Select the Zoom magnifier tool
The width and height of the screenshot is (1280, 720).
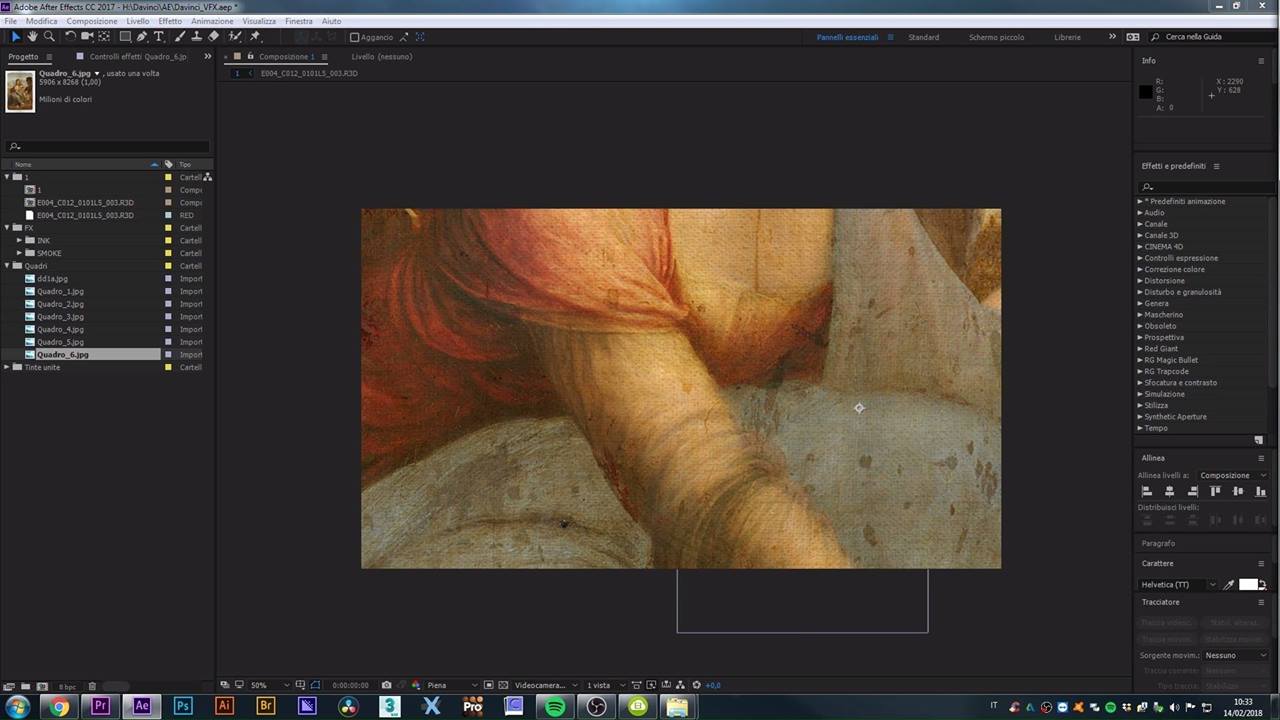[x=49, y=37]
